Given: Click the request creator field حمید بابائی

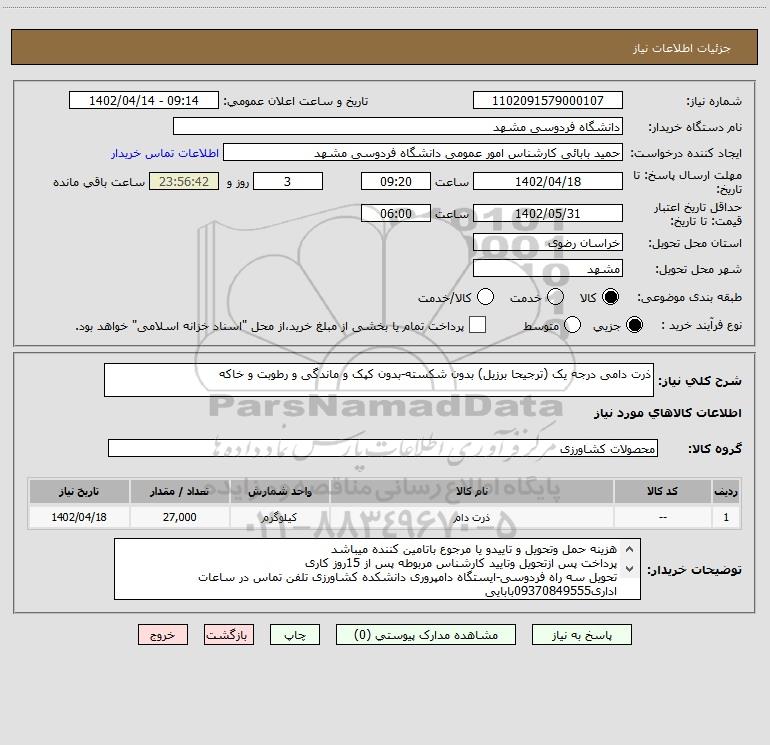Looking at the screenshot, I should coord(423,153).
